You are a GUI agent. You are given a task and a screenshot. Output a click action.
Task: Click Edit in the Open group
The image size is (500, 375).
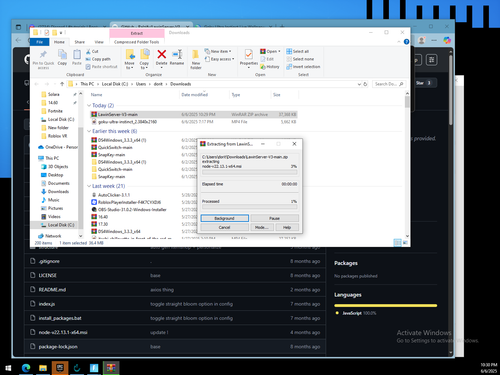pos(267,59)
